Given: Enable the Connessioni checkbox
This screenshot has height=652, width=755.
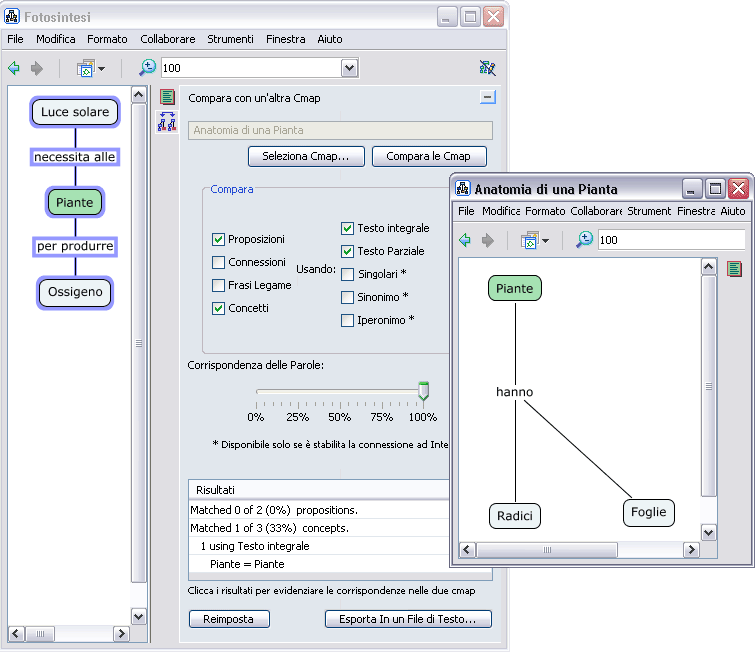Looking at the screenshot, I should [218, 263].
